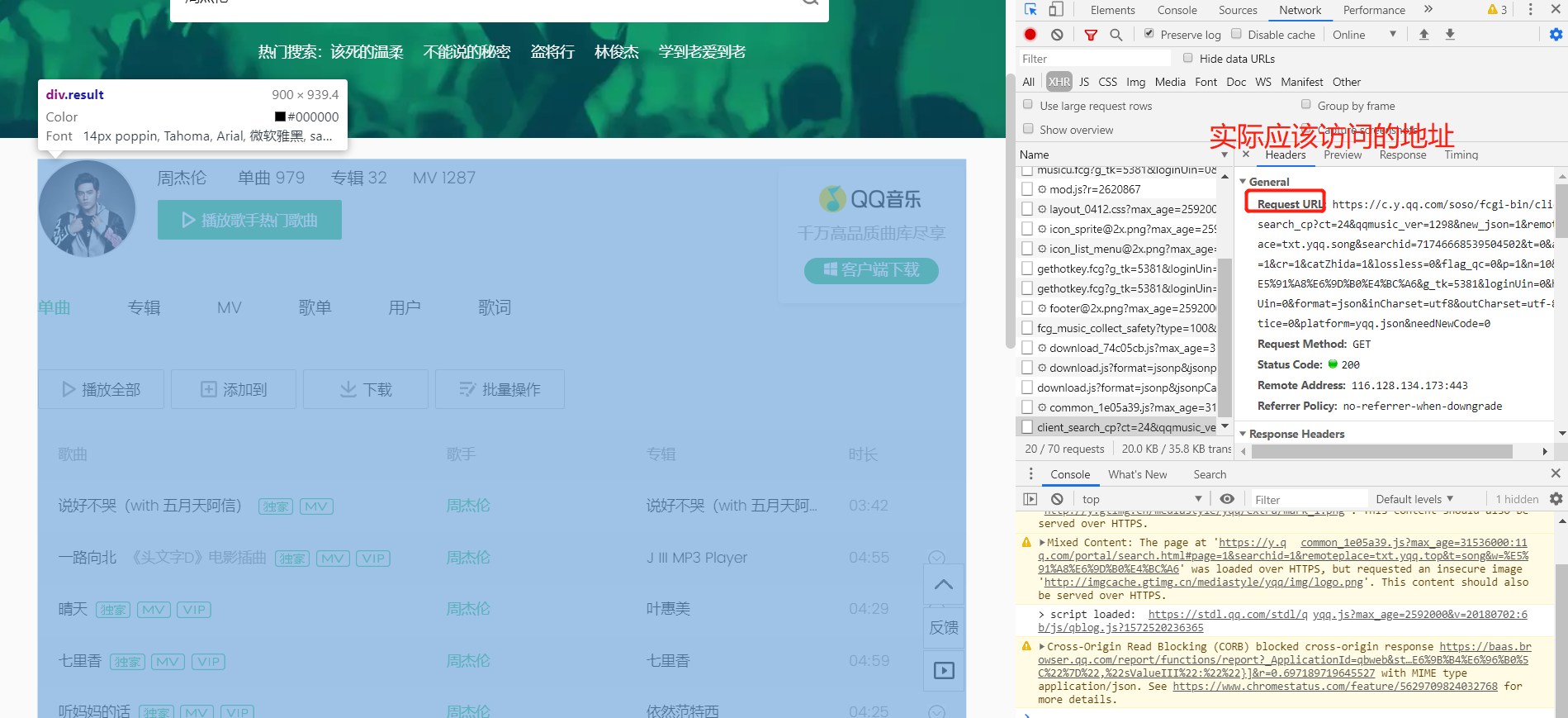Image resolution: width=1568 pixels, height=718 pixels.
Task: Toggle the network filter funnel icon
Action: [x=1091, y=35]
